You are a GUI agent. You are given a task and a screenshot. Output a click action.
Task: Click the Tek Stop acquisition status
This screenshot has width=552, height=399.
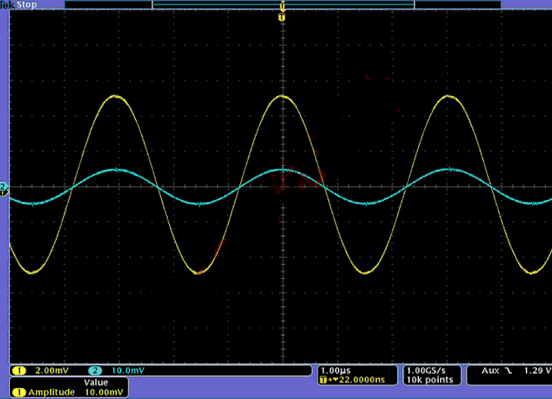pos(19,5)
